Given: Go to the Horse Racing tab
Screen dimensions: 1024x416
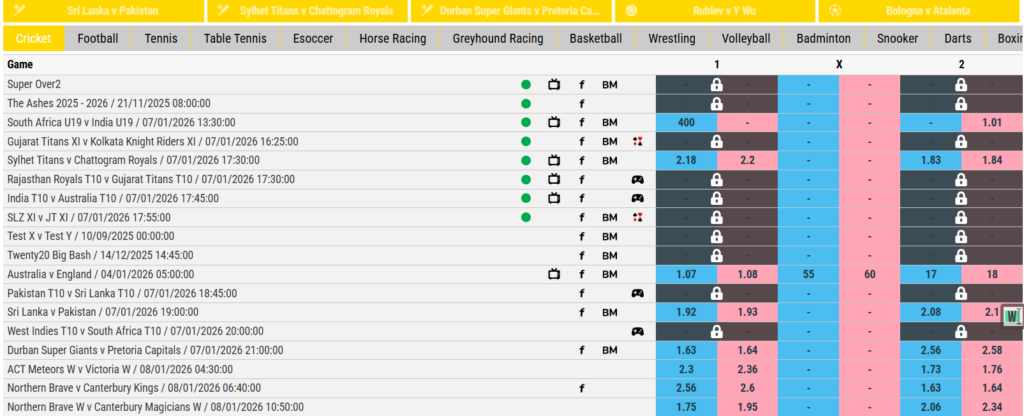Looking at the screenshot, I should (392, 39).
